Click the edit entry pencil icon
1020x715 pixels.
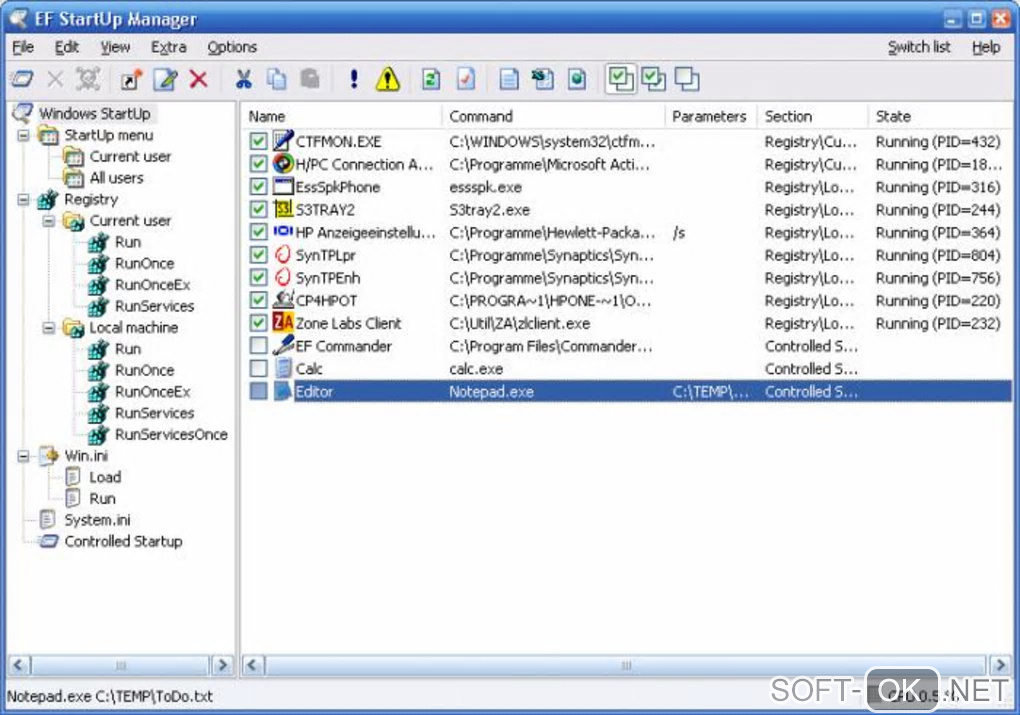(x=165, y=79)
